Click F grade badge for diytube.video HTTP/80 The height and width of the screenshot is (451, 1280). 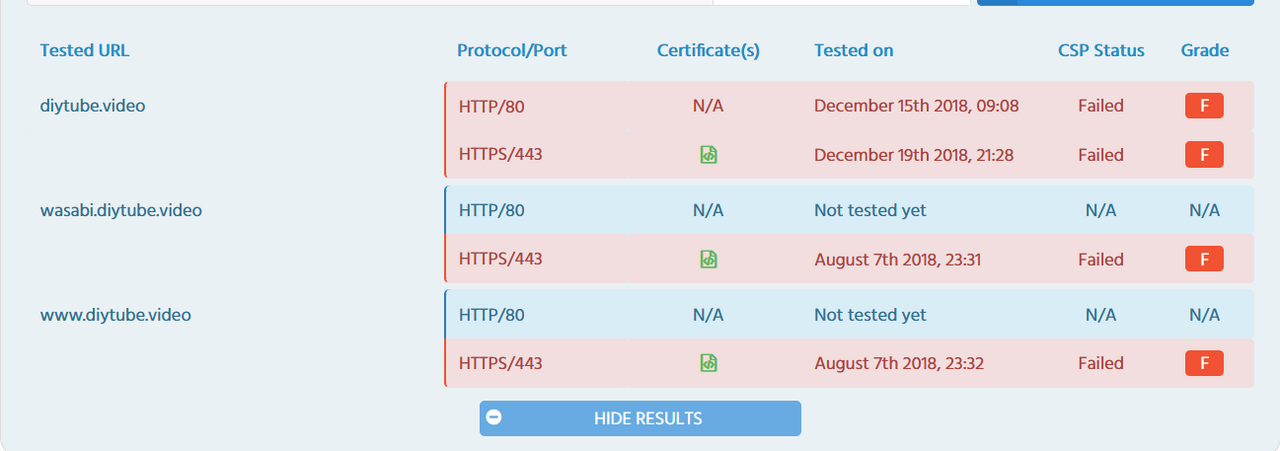click(x=1204, y=106)
